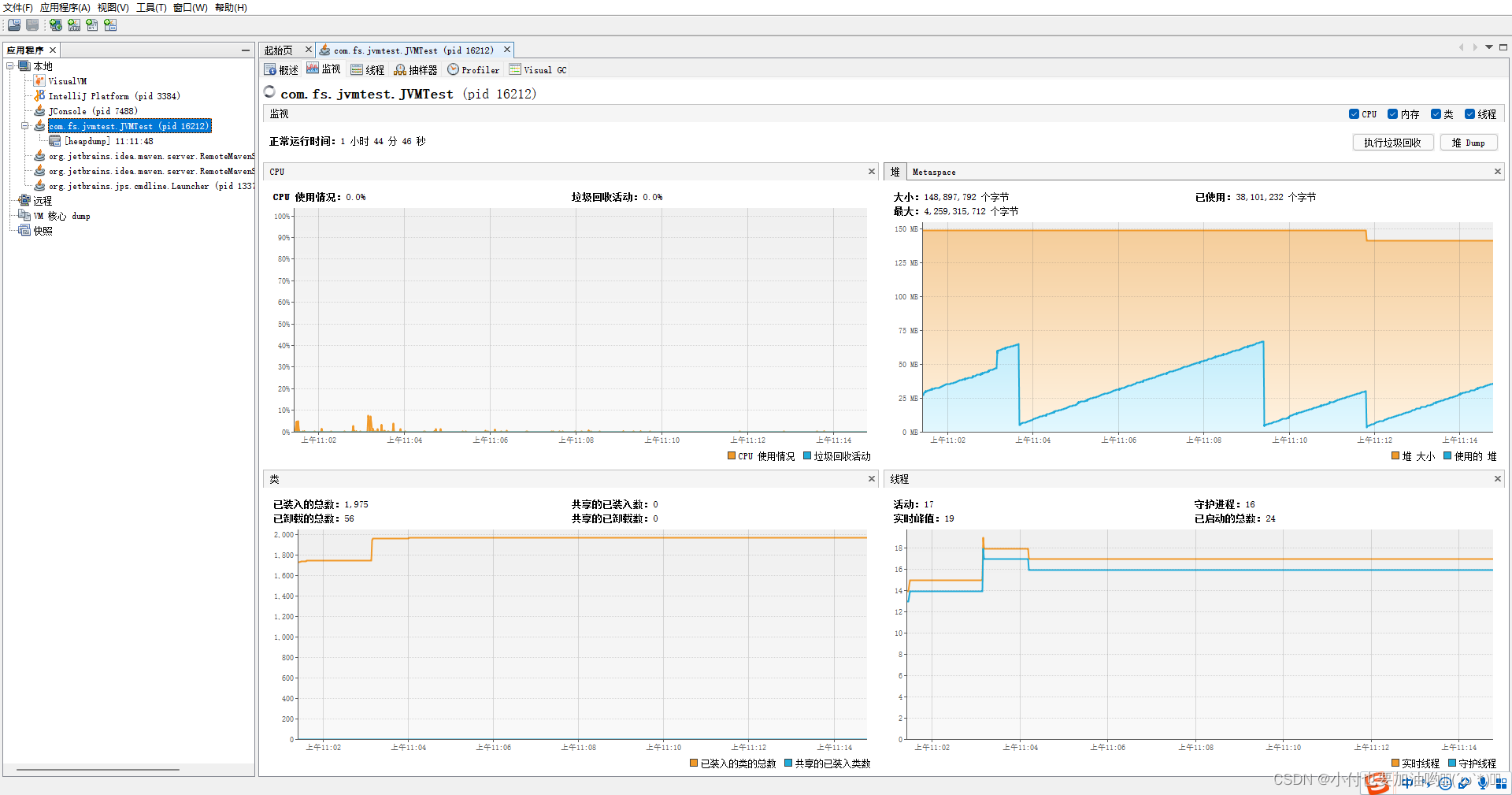Image resolution: width=1512 pixels, height=795 pixels.
Task: Click the scroll-tabs-right arrow icon
Action: [1475, 47]
